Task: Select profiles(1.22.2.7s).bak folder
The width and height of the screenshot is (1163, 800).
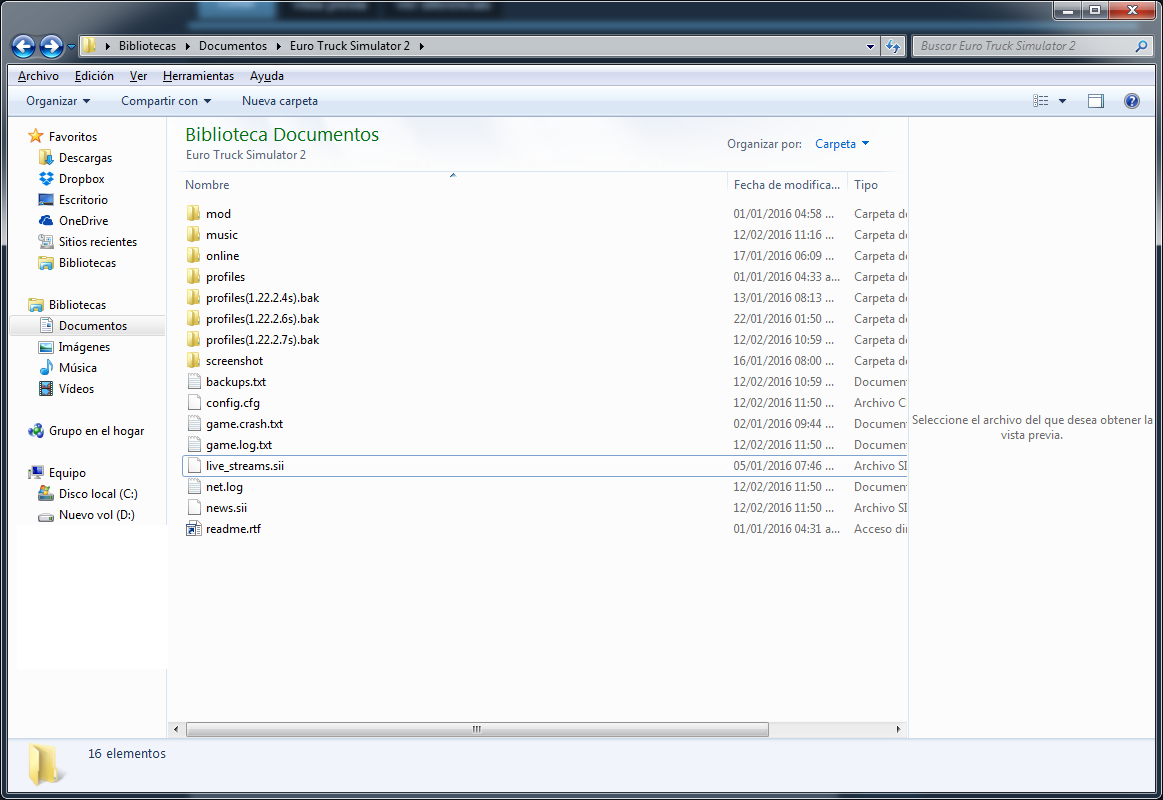Action: [x=263, y=340]
